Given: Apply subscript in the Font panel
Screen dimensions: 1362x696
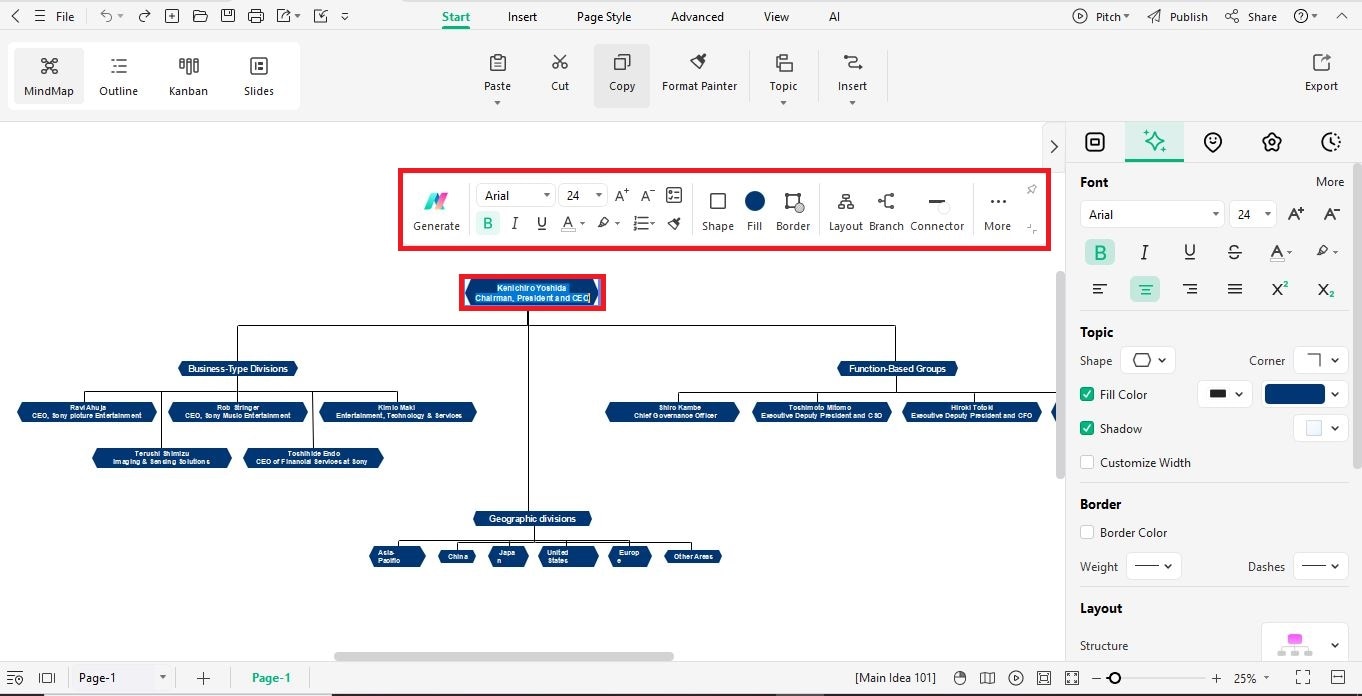Looking at the screenshot, I should click(1326, 290).
